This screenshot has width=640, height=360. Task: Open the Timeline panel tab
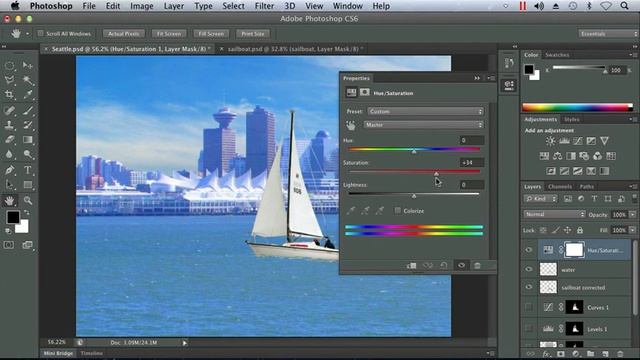[x=91, y=353]
